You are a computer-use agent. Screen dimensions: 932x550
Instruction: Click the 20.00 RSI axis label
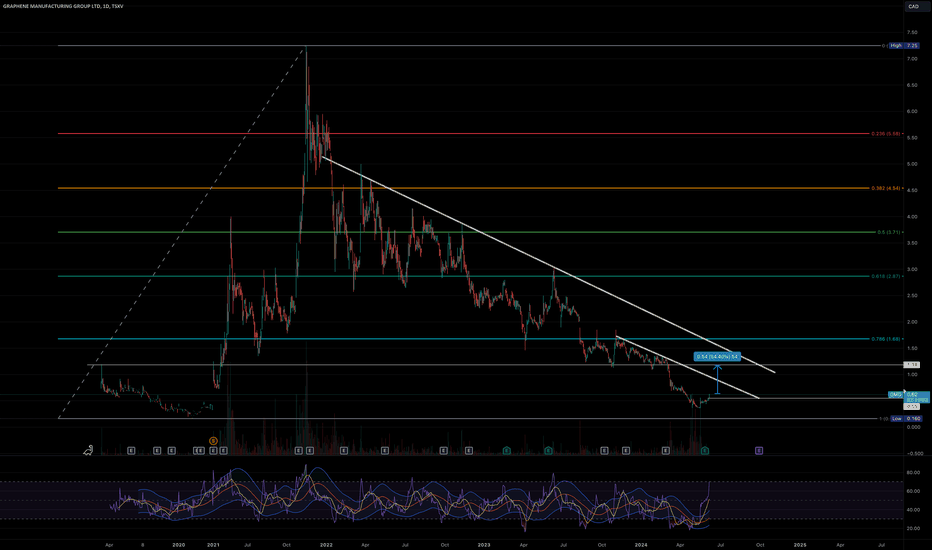pos(912,528)
